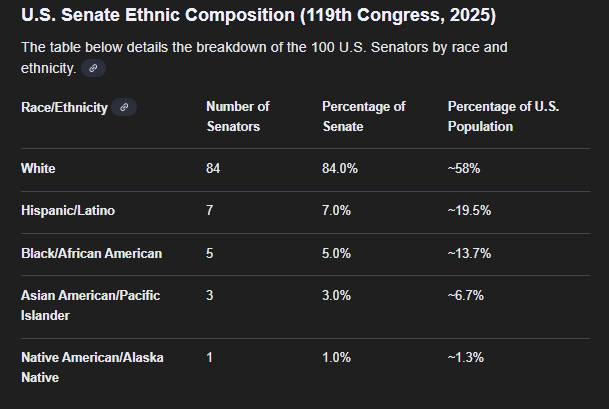Select the Hispanic/Latino row label
609x409 pixels.
(66, 211)
